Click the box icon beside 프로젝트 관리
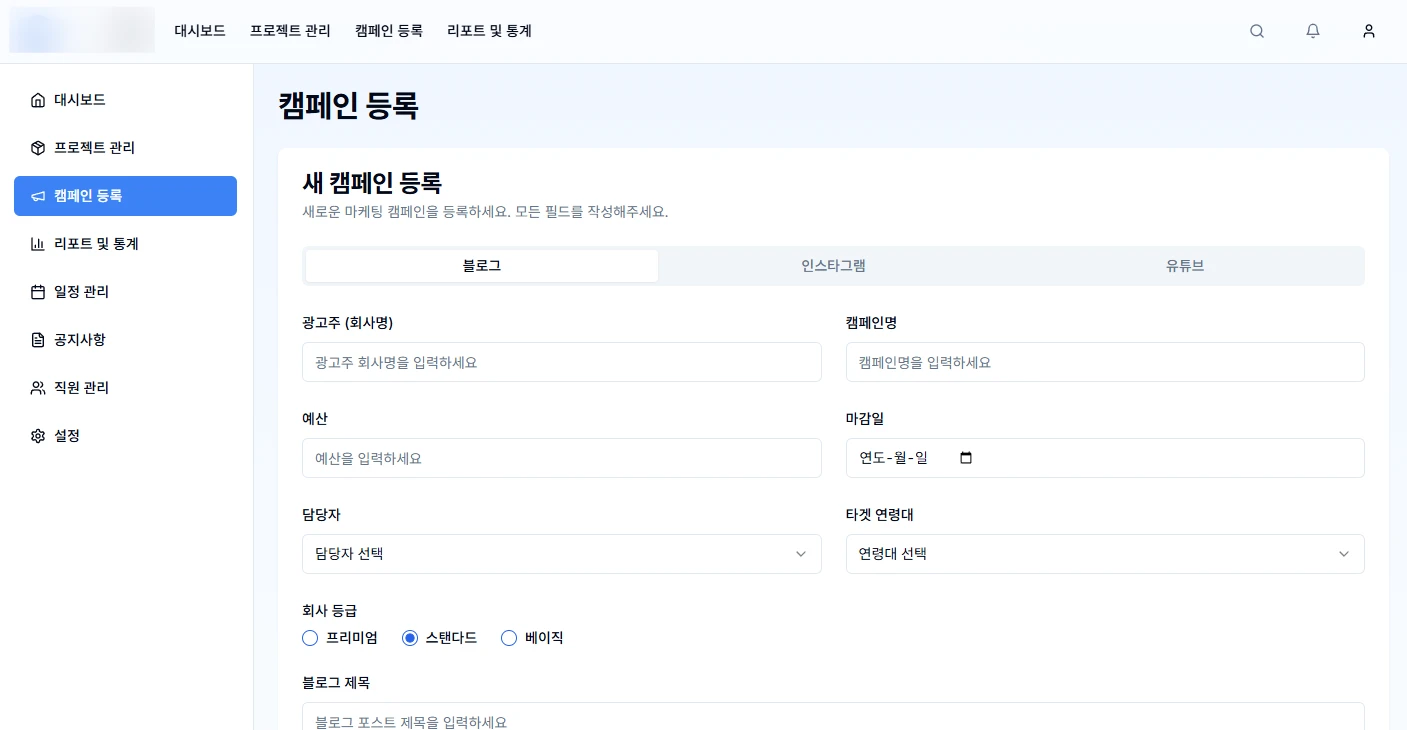 click(x=38, y=148)
